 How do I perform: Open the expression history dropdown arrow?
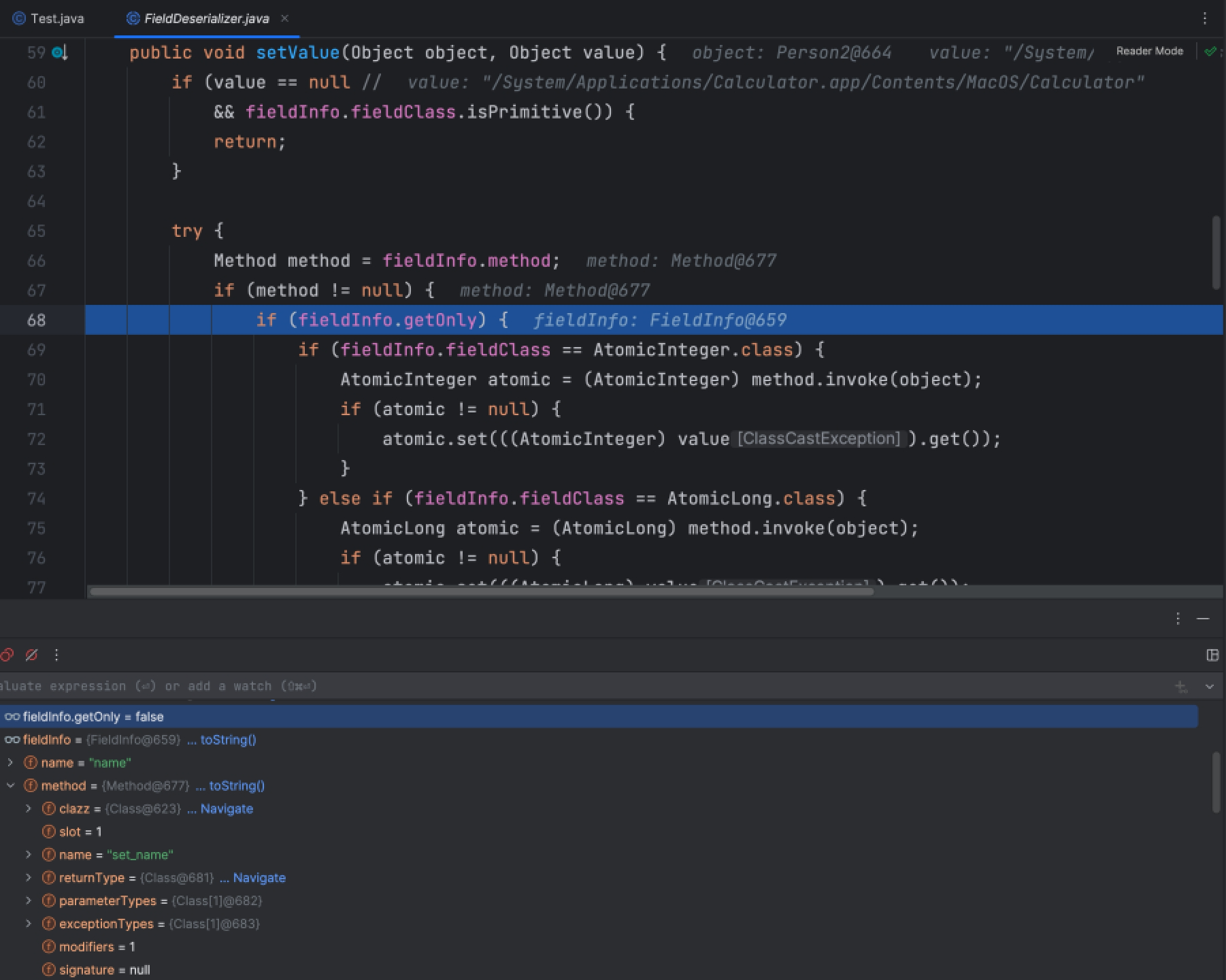(x=1210, y=687)
